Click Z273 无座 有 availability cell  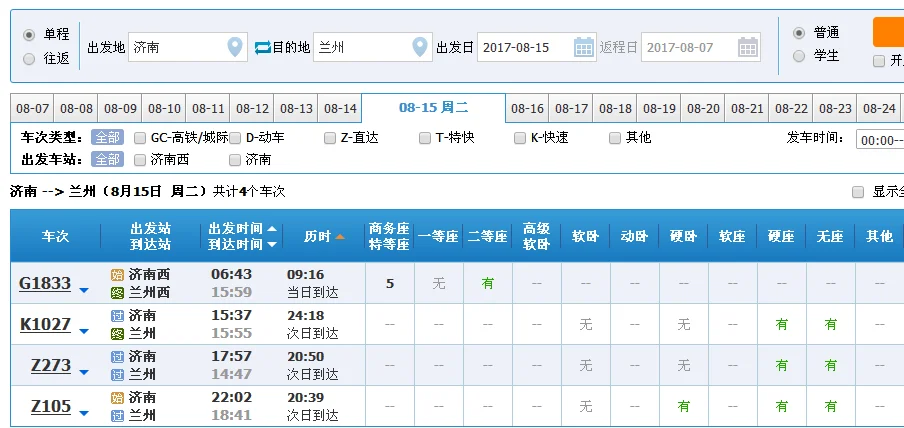[831, 365]
